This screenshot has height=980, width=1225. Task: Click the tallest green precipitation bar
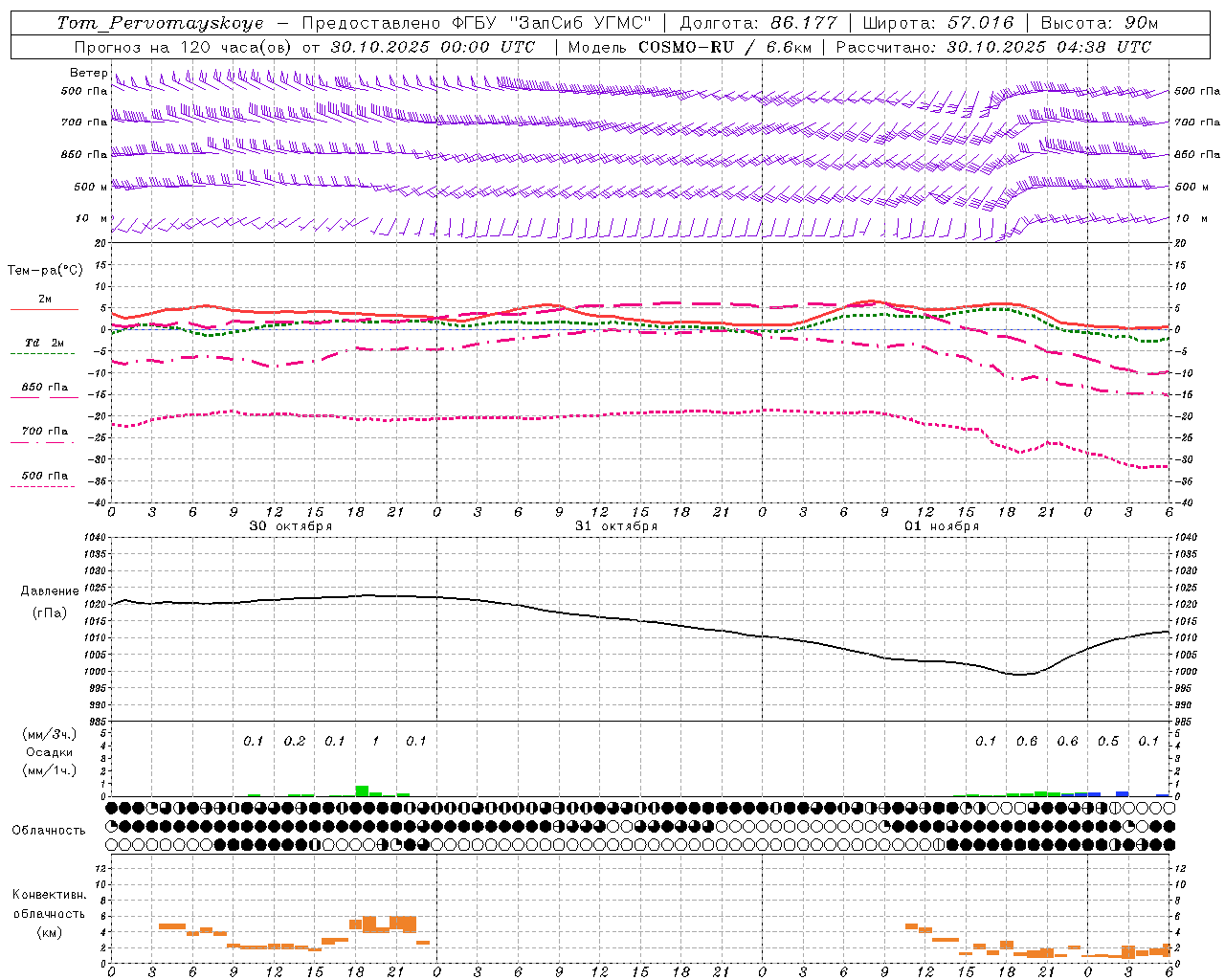[x=362, y=791]
